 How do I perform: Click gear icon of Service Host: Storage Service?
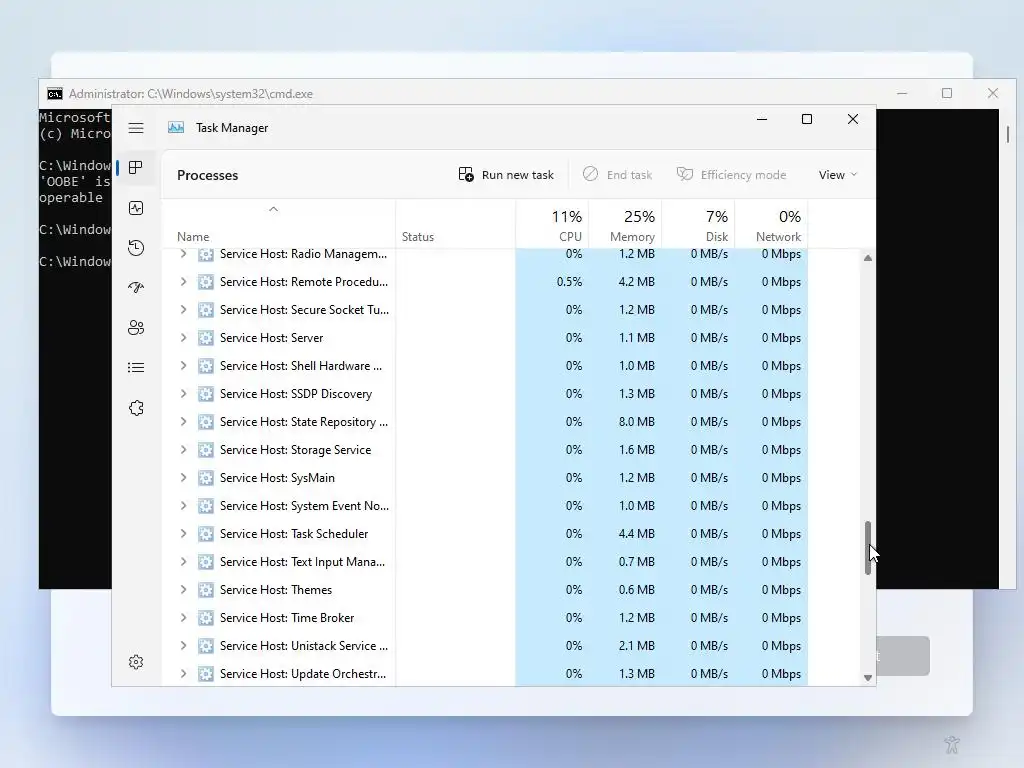(206, 450)
